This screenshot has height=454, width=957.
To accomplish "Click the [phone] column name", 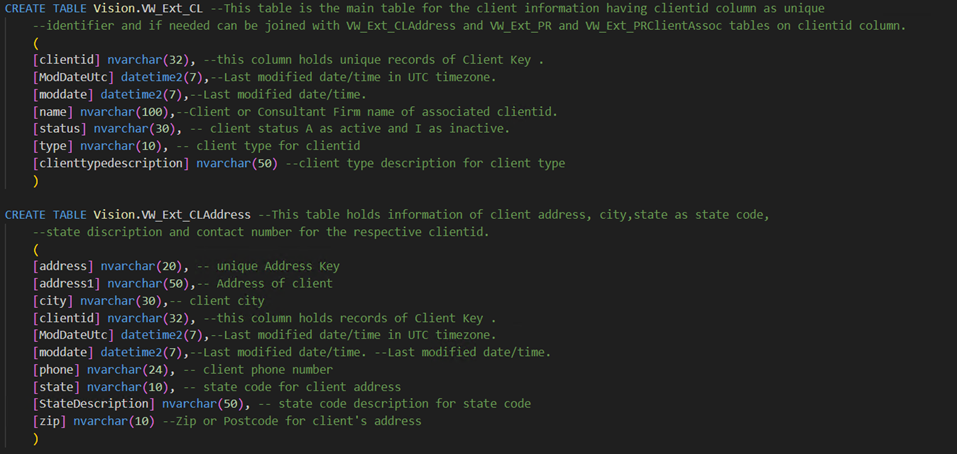I will [x=56, y=369].
